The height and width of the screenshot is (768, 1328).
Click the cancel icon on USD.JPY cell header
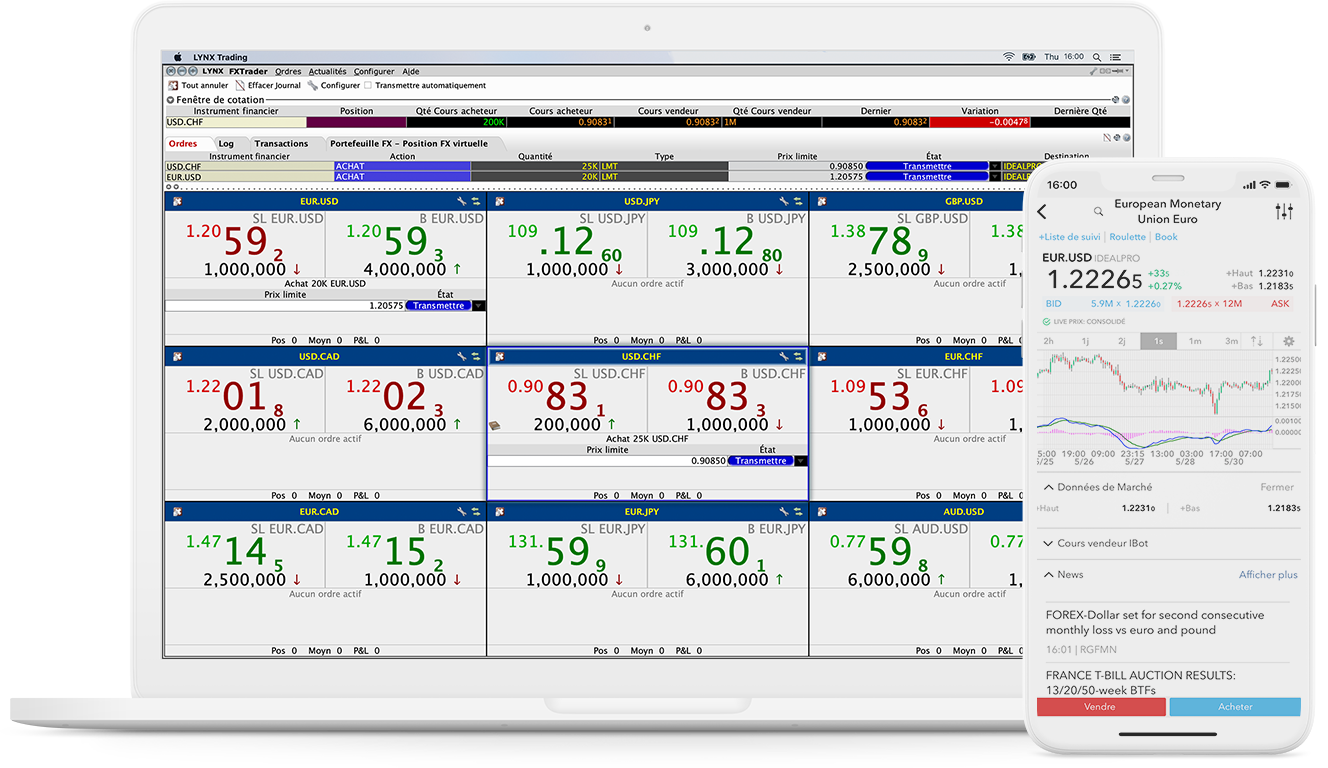(498, 201)
